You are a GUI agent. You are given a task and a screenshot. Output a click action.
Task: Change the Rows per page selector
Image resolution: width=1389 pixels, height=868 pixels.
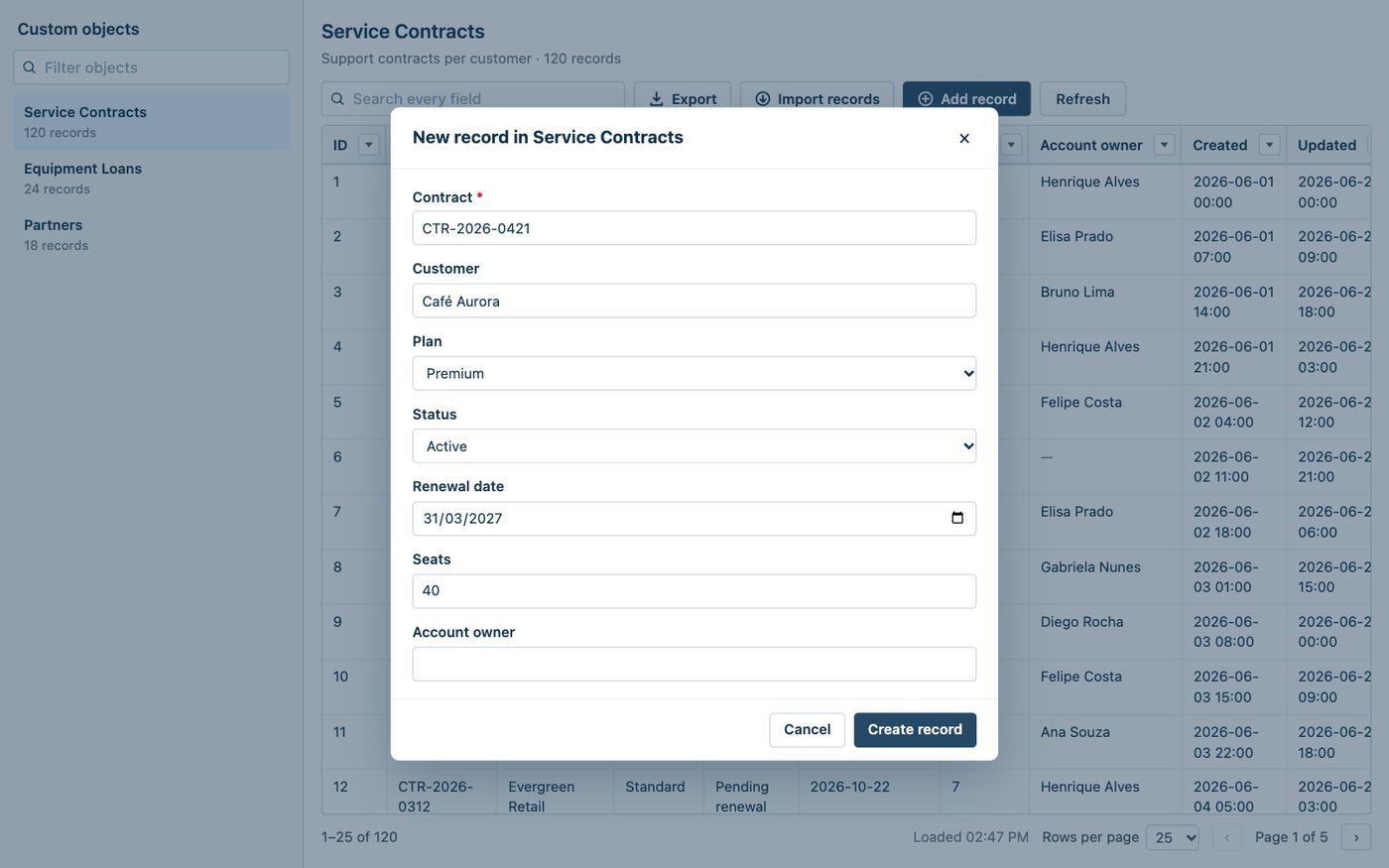(x=1173, y=837)
